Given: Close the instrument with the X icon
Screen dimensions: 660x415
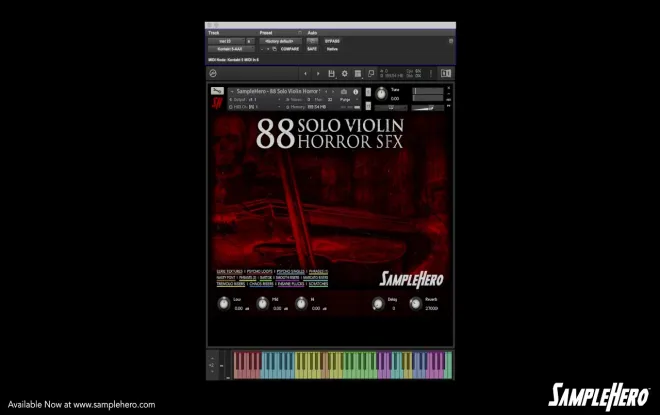Looking at the screenshot, I should (x=449, y=88).
